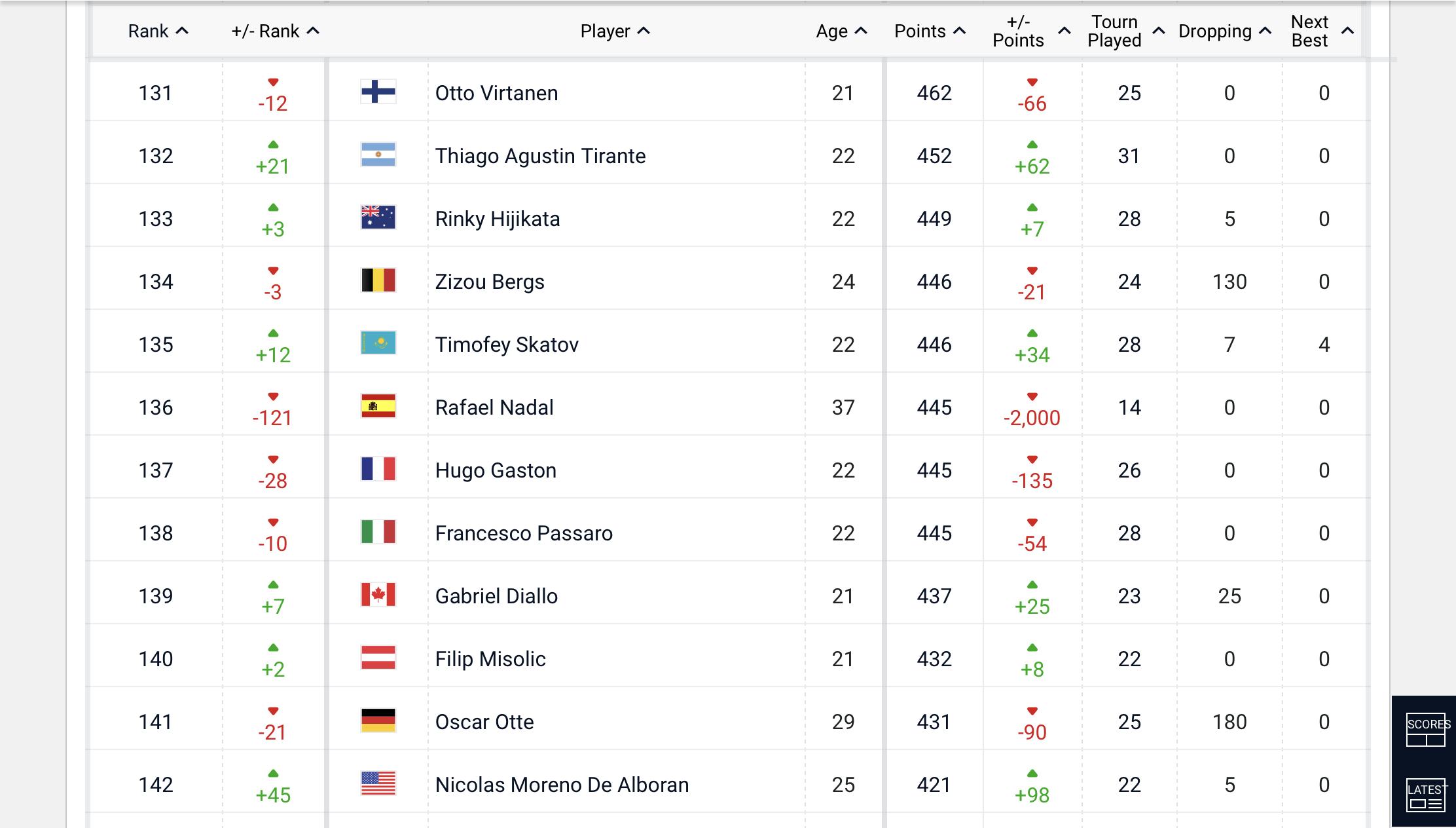Viewport: 1456px width, 828px height.
Task: Open Otto Virtanen's player profile
Action: click(x=496, y=93)
